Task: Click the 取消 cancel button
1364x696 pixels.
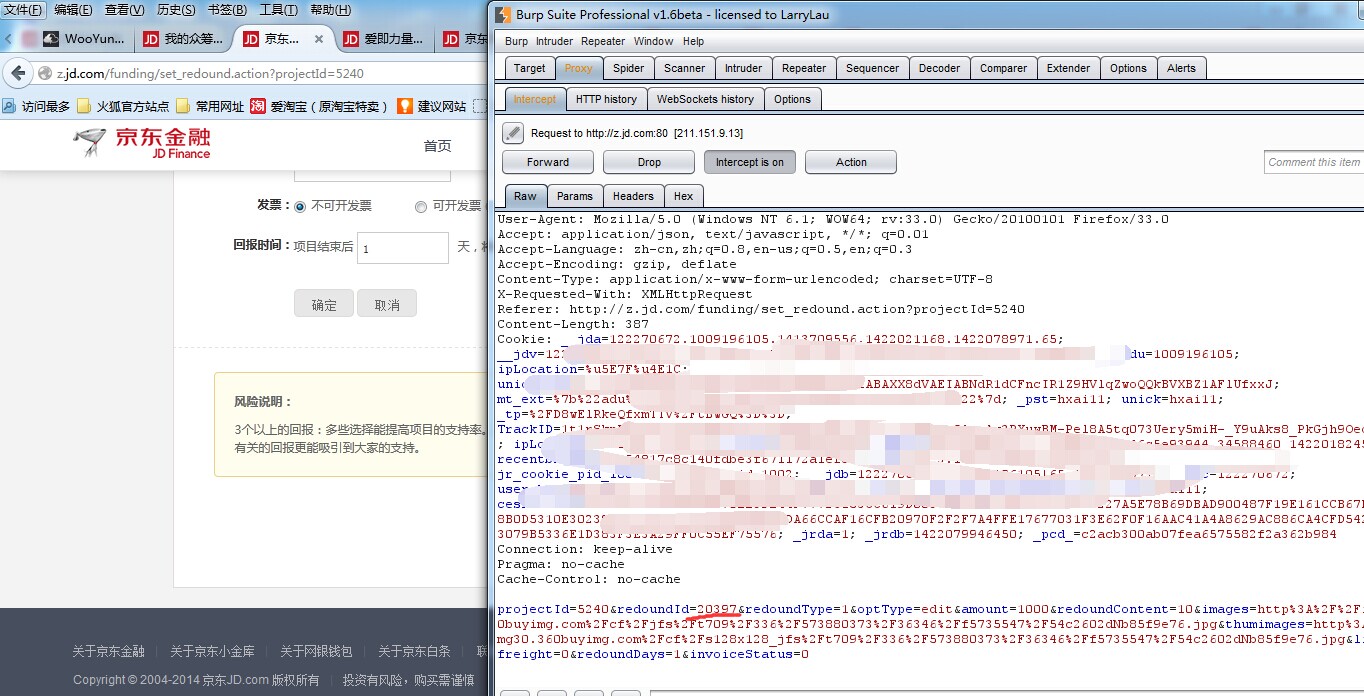Action: (386, 304)
